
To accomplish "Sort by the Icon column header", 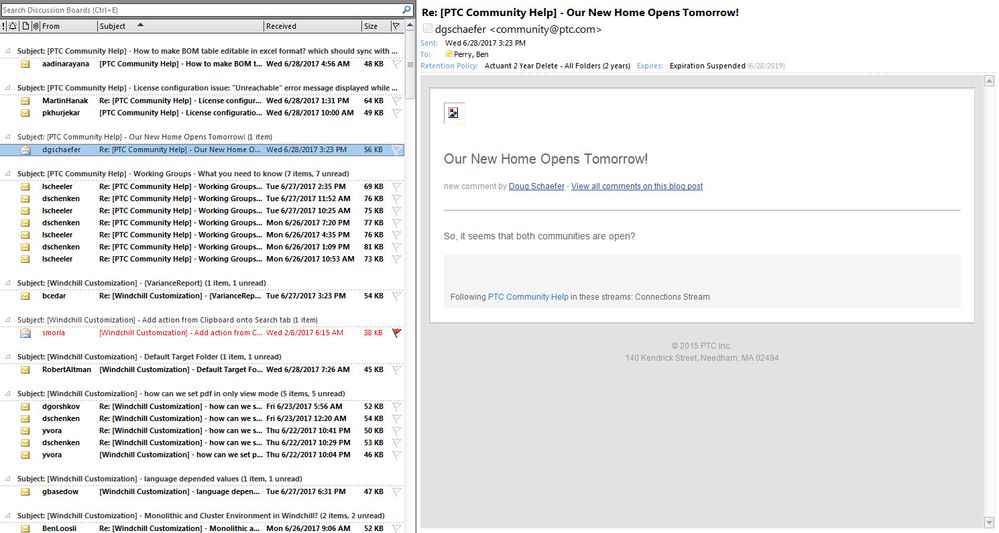I will 25,26.
